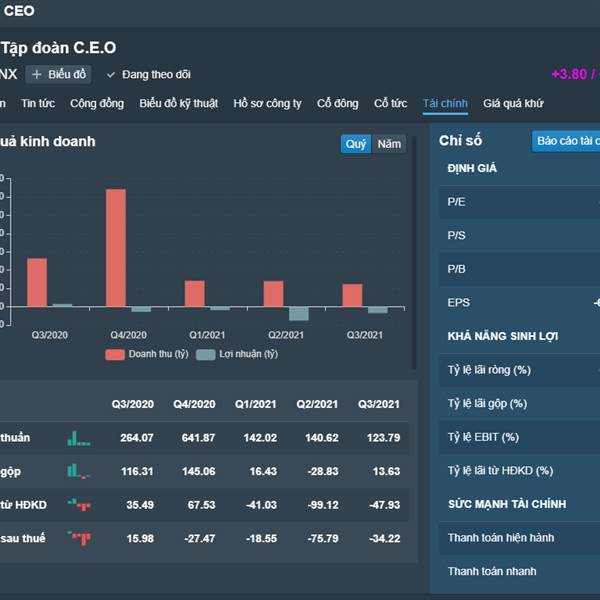
Task: Open the Hồ sơ công ty tab
Action: 267,103
